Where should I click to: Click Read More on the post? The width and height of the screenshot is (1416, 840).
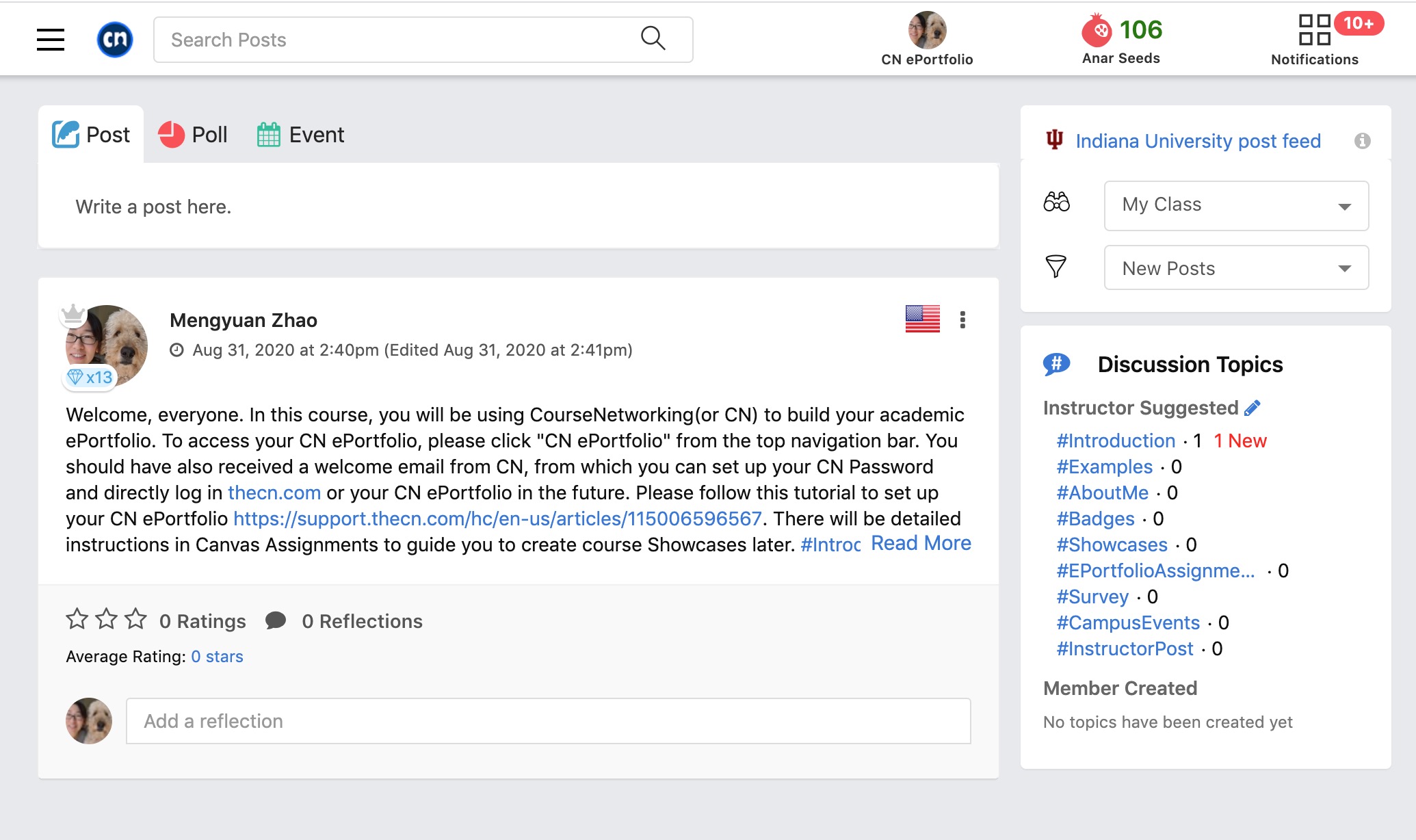[921, 543]
